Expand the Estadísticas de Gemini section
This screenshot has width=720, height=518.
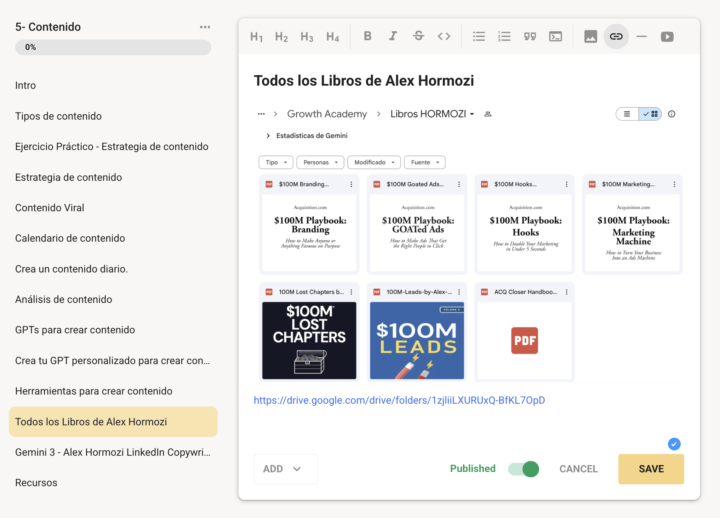[268, 135]
